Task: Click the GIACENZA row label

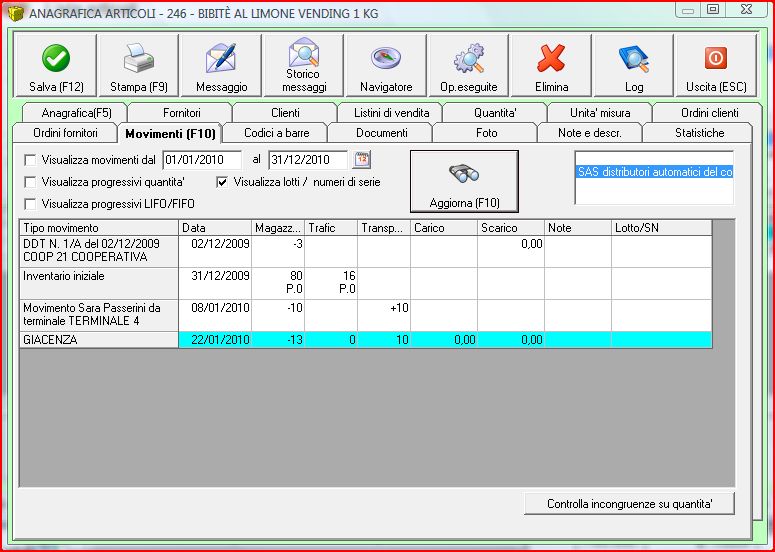Action: coord(99,340)
